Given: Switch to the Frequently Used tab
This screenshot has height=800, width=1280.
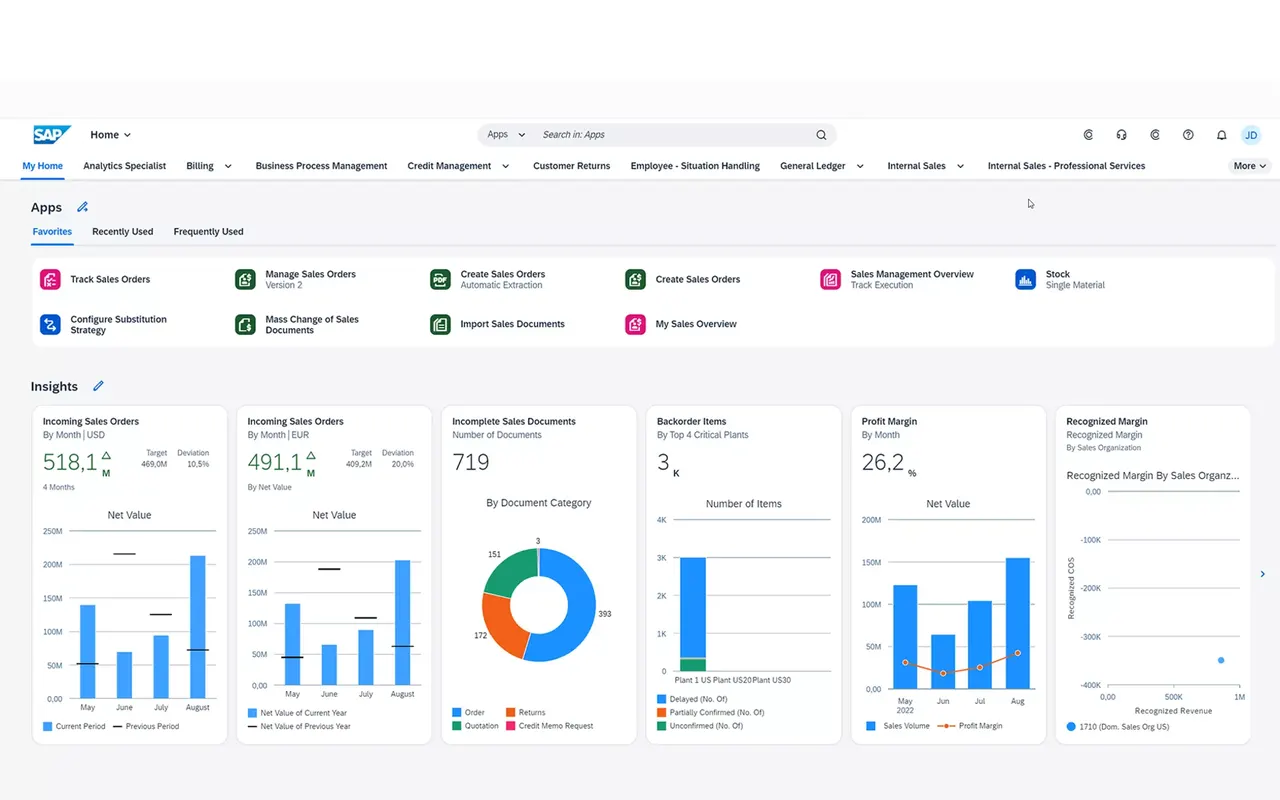Looking at the screenshot, I should coord(208,232).
